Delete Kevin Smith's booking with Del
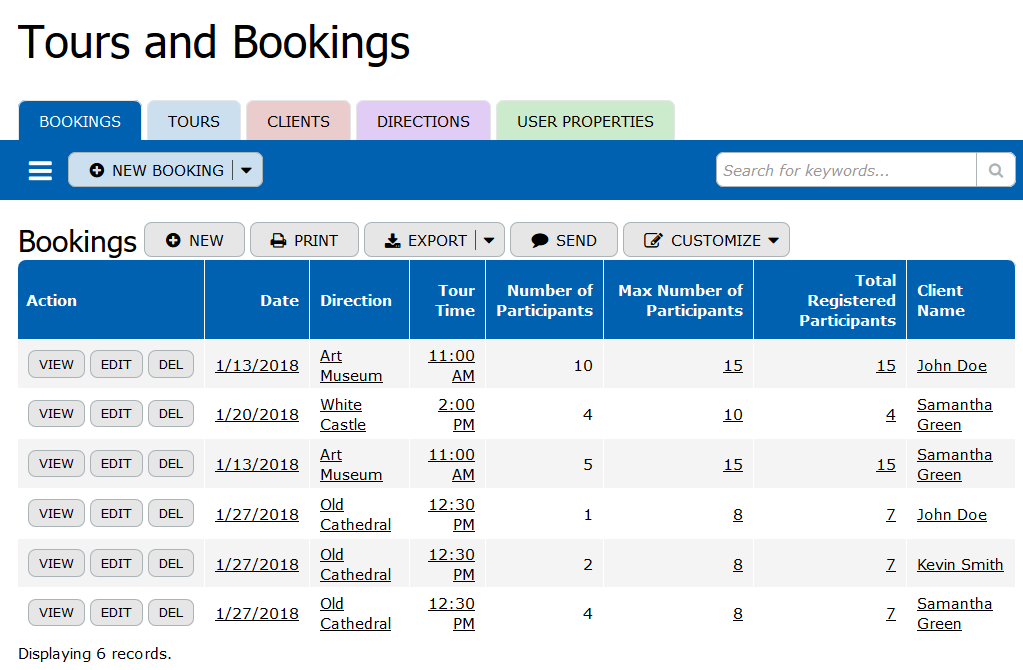Viewport: 1023px width, 670px height. [x=171, y=564]
